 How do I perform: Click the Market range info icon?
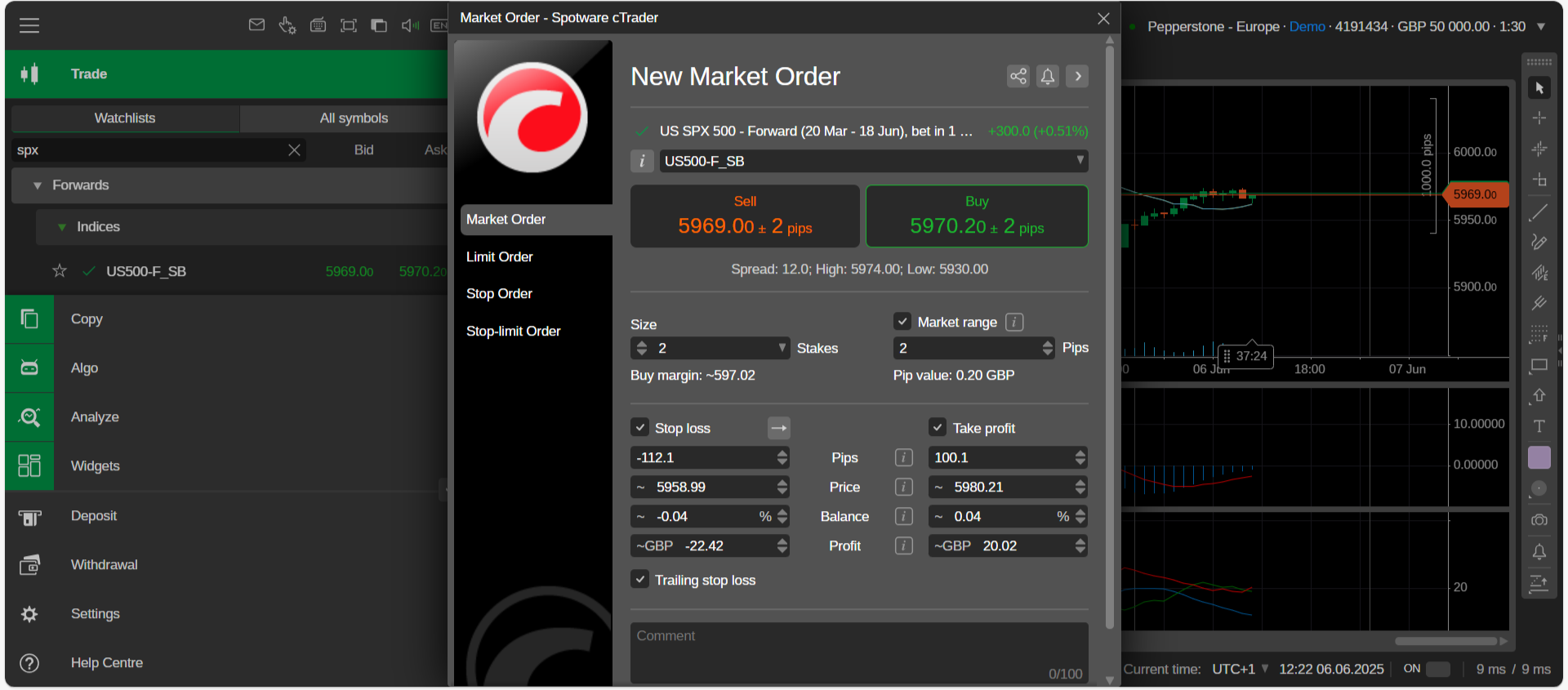pos(1014,322)
